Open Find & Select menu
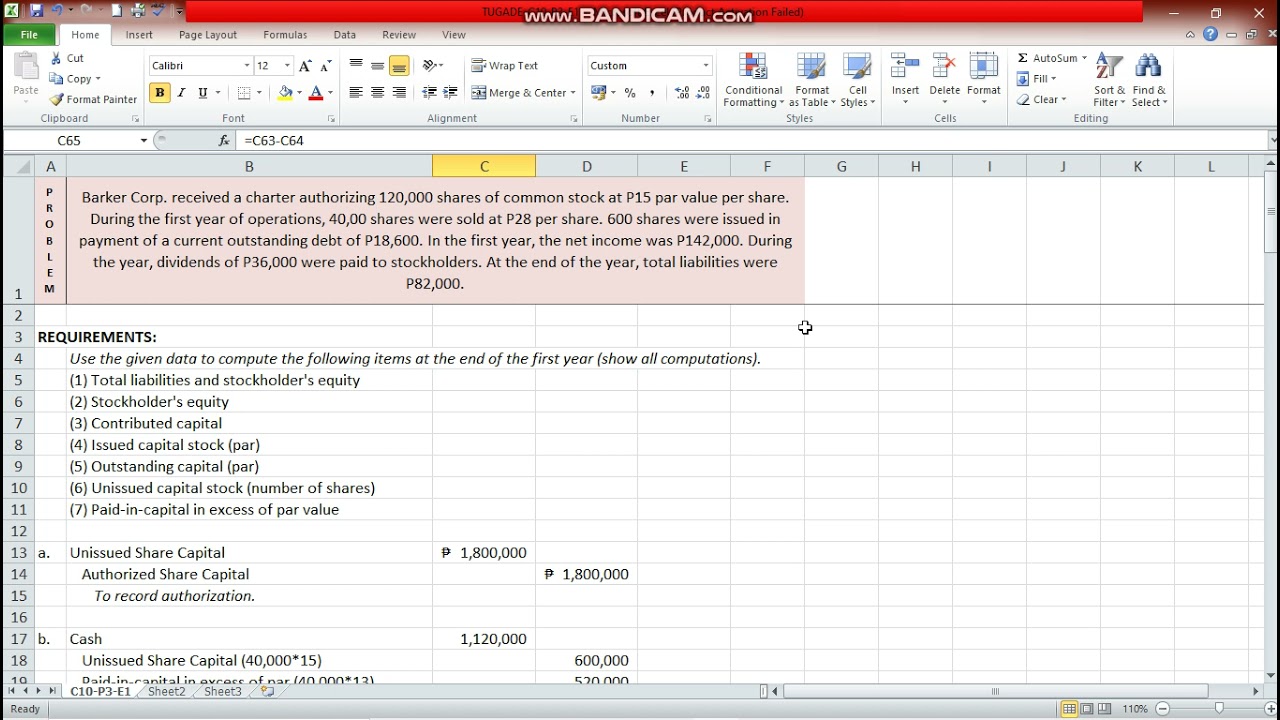Viewport: 1280px width, 720px height. (x=1149, y=80)
